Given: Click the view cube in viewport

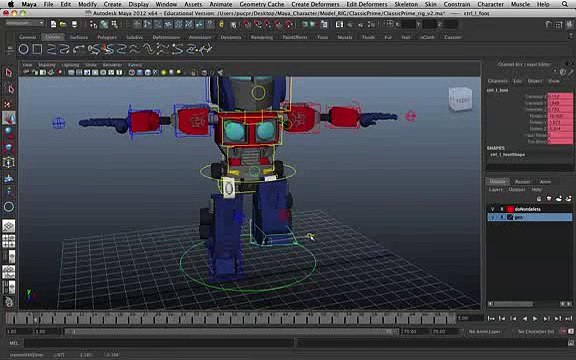Looking at the screenshot, I should pyautogui.click(x=460, y=99).
